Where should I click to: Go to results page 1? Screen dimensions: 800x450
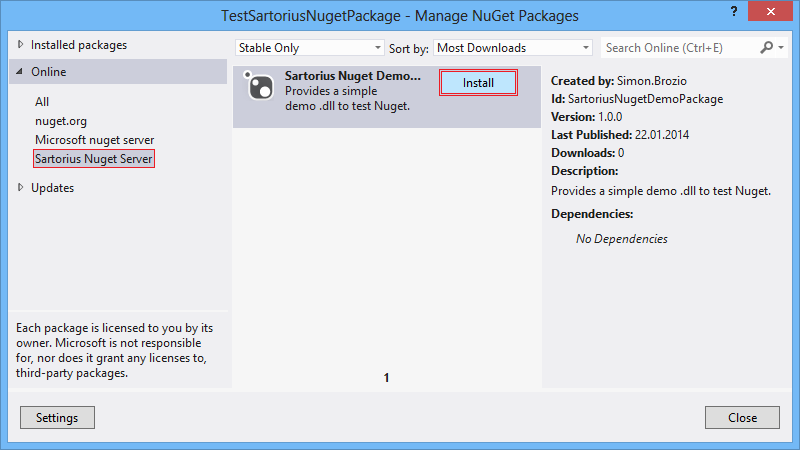386,378
